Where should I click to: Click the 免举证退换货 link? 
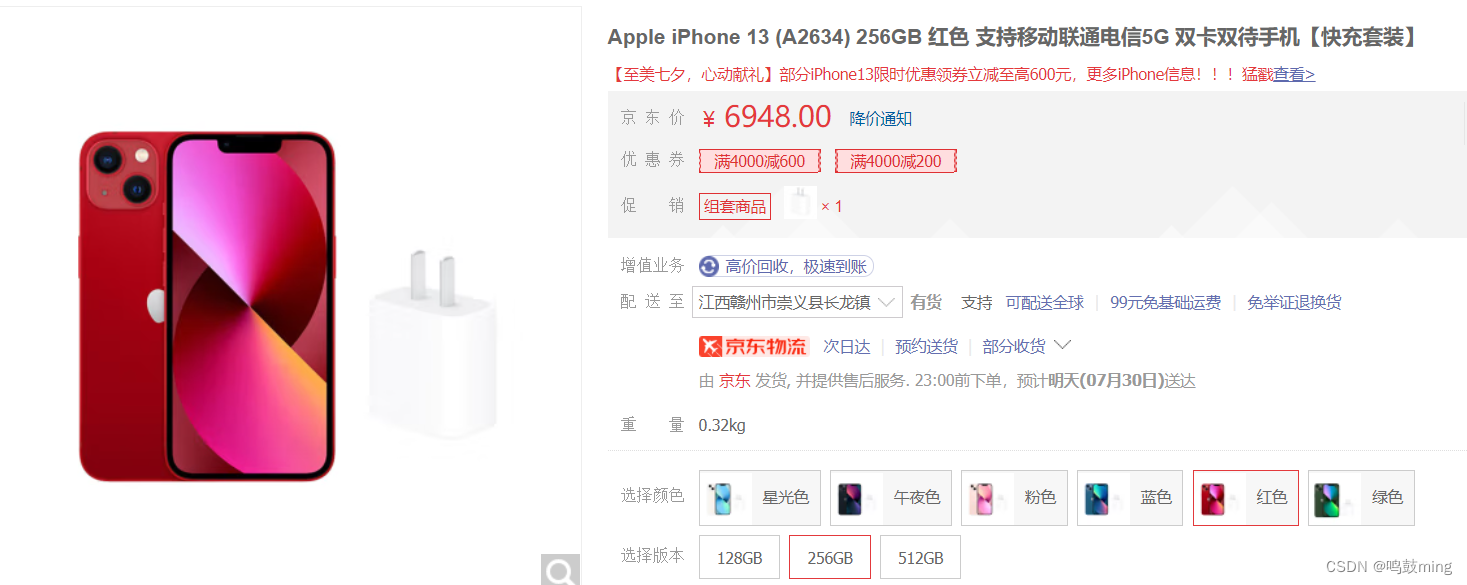click(1294, 302)
